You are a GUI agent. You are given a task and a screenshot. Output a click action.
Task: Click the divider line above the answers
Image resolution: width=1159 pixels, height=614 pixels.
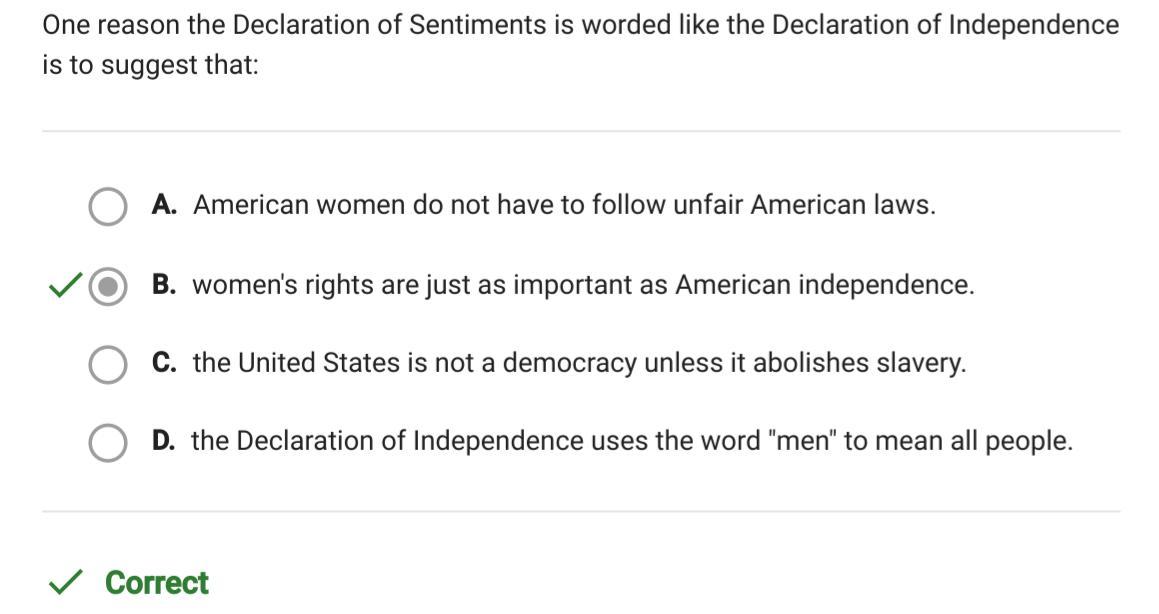point(580,131)
